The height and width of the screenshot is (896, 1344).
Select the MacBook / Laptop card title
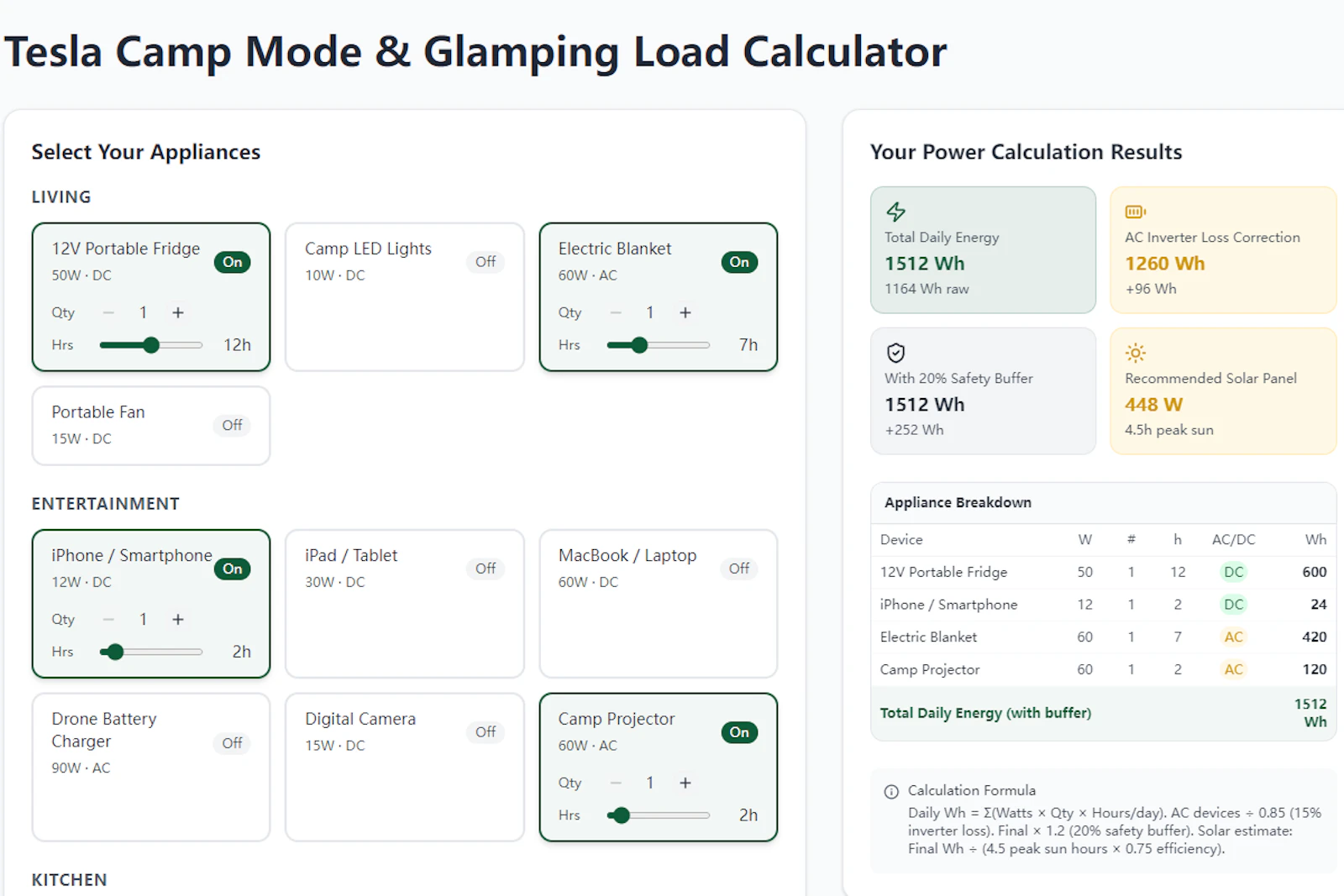pyautogui.click(x=627, y=556)
